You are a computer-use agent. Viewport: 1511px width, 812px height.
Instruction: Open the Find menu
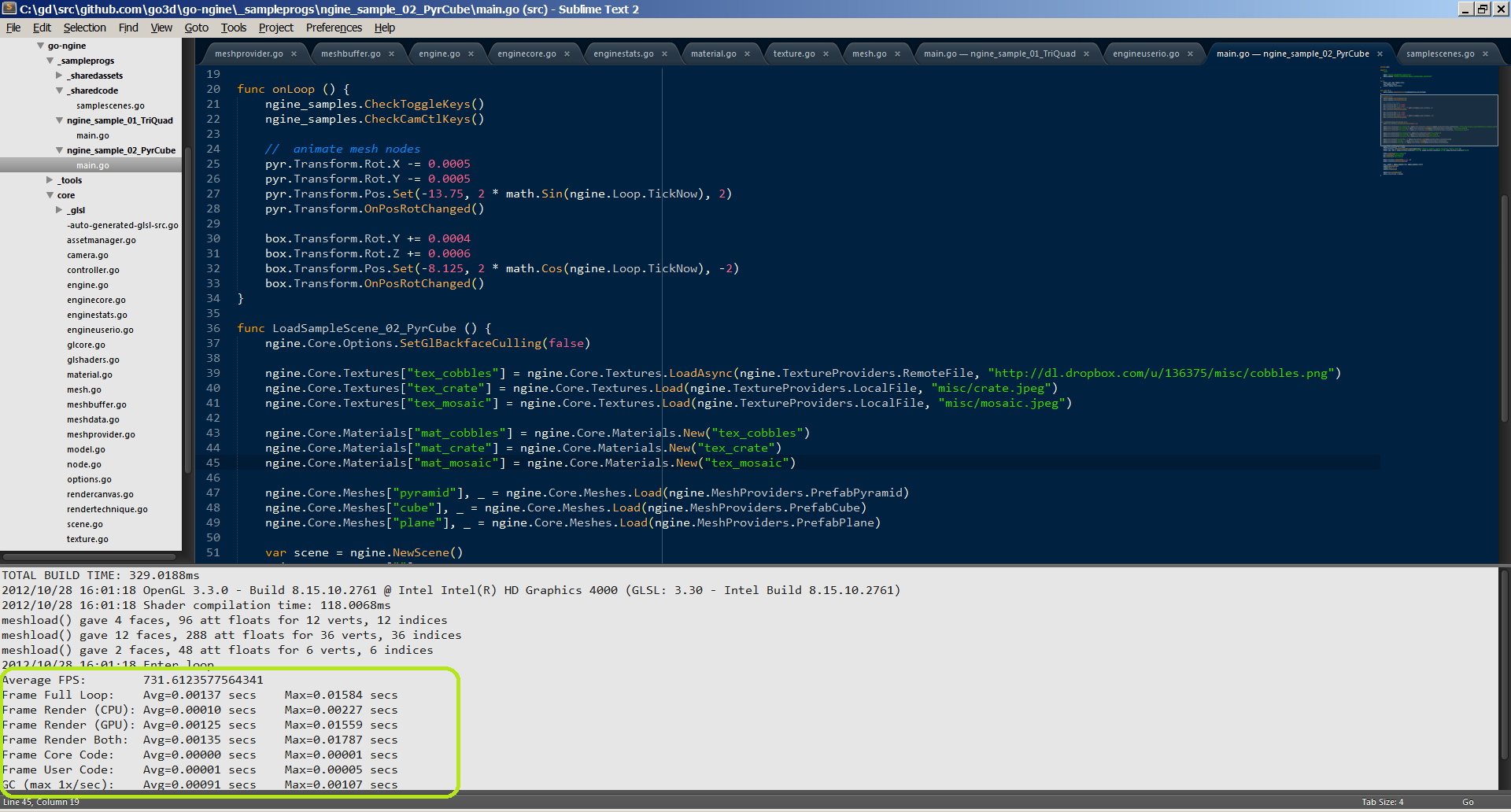(128, 28)
